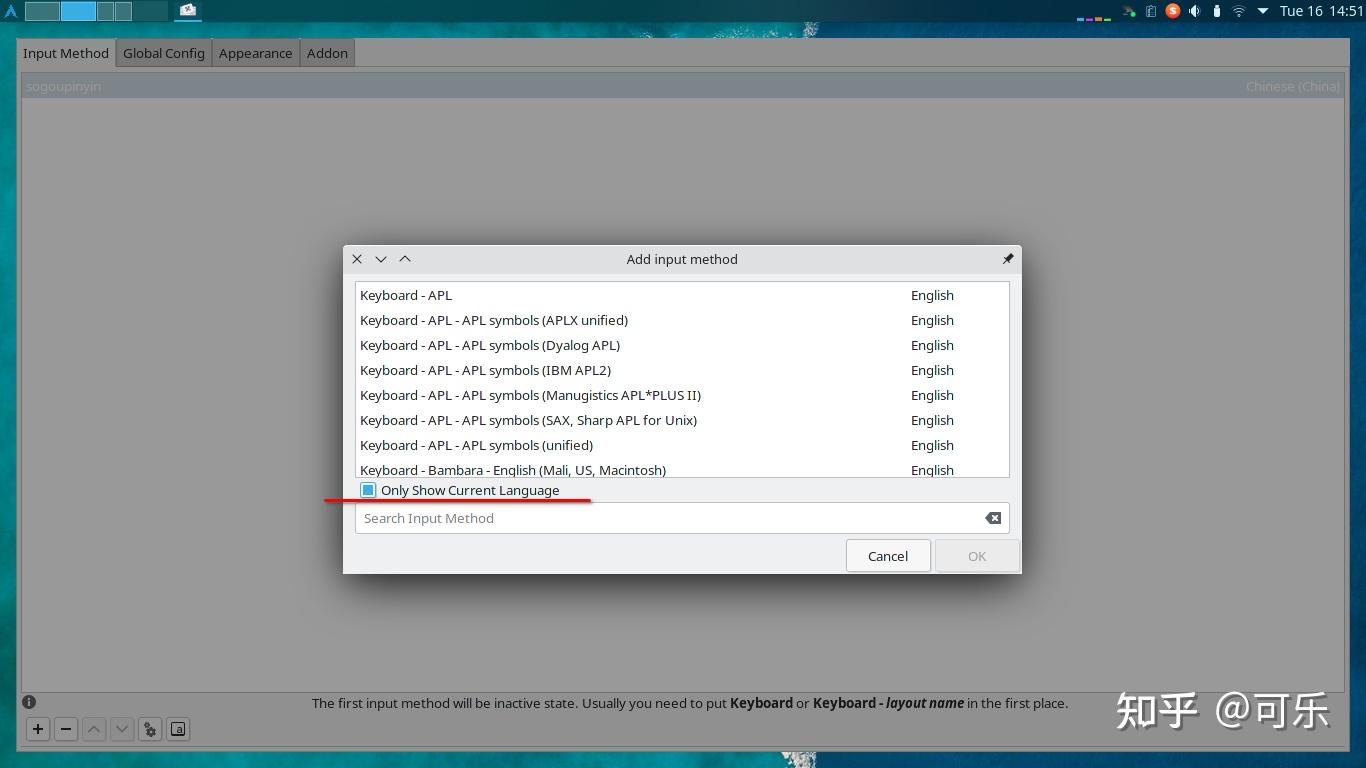The image size is (1366, 768).
Task: Move the selected input method down
Action: [122, 729]
